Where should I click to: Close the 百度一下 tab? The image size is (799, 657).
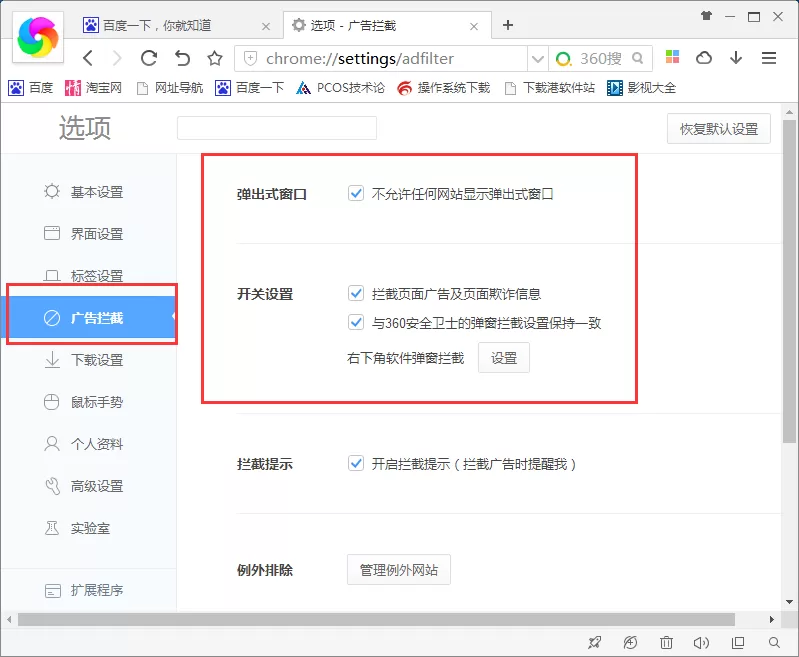265,26
